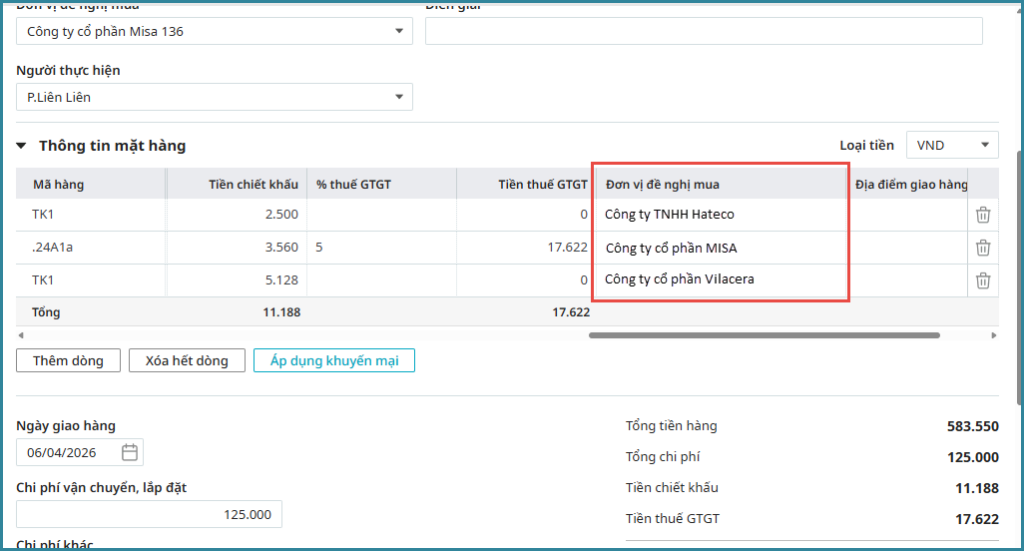Click the total discount 11.188 in Tổng row

(281, 312)
